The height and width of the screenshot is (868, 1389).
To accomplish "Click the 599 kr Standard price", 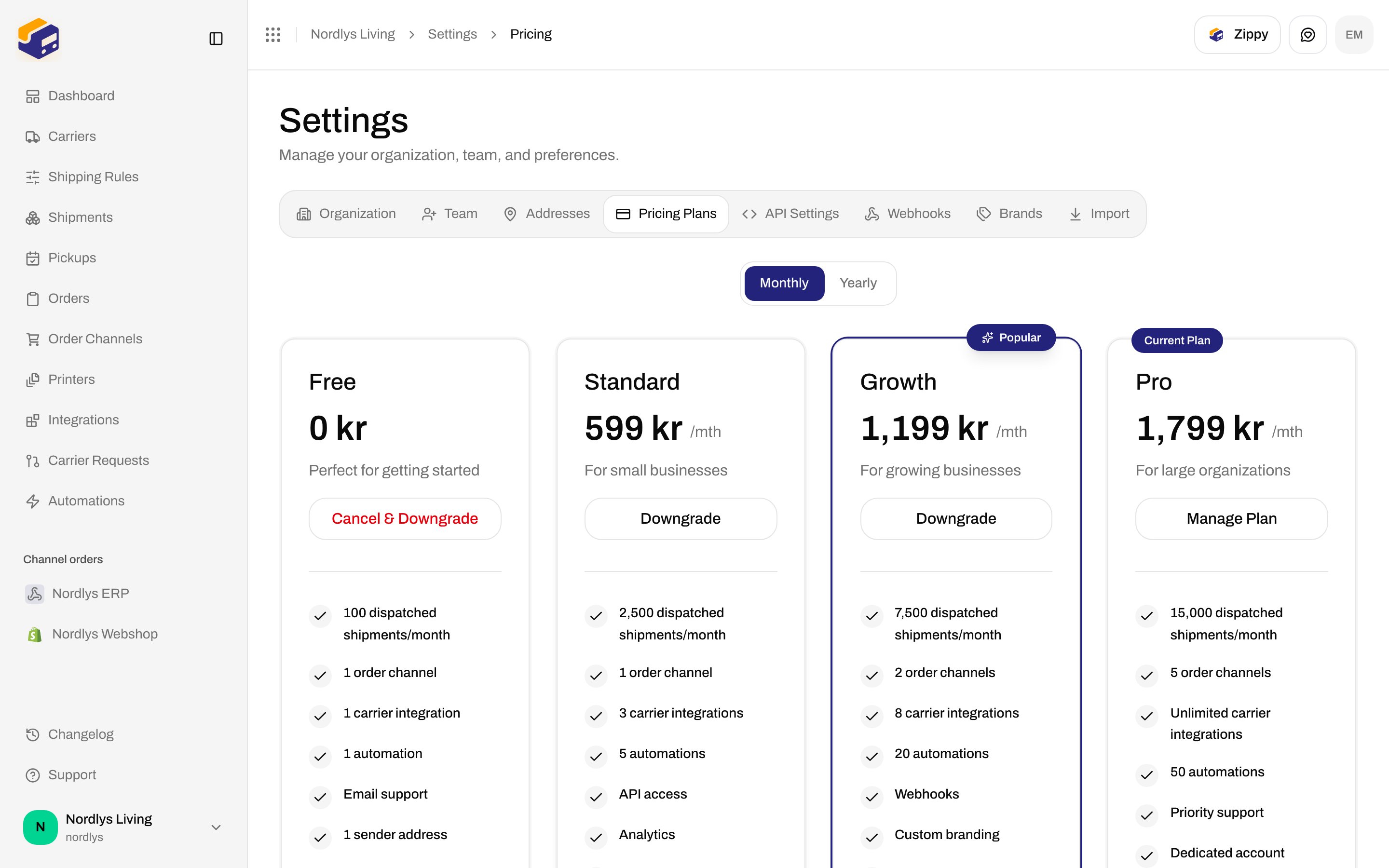I will click(x=633, y=428).
